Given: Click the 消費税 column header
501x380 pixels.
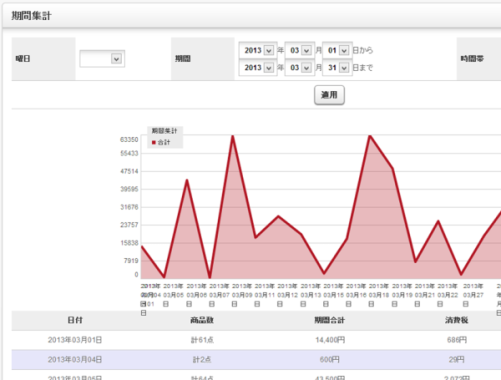Looking at the screenshot, I should pos(457,320).
